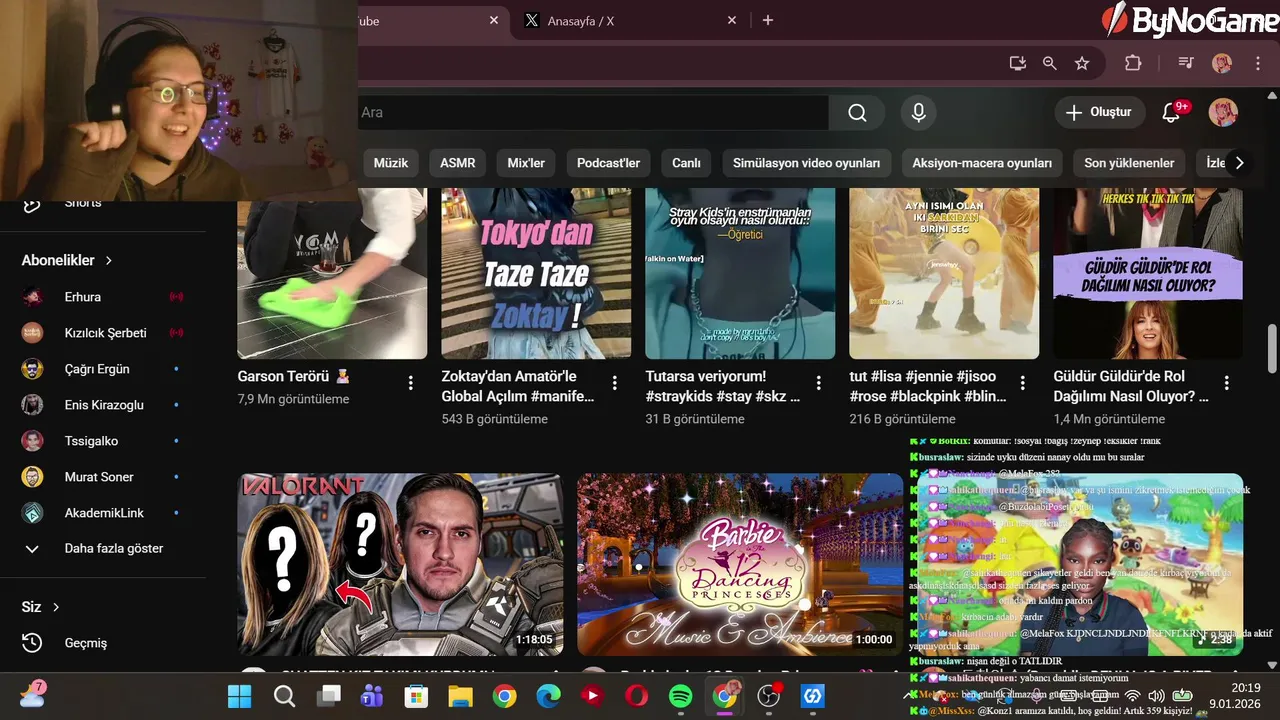Open the weather widget on taskbar

click(32, 694)
